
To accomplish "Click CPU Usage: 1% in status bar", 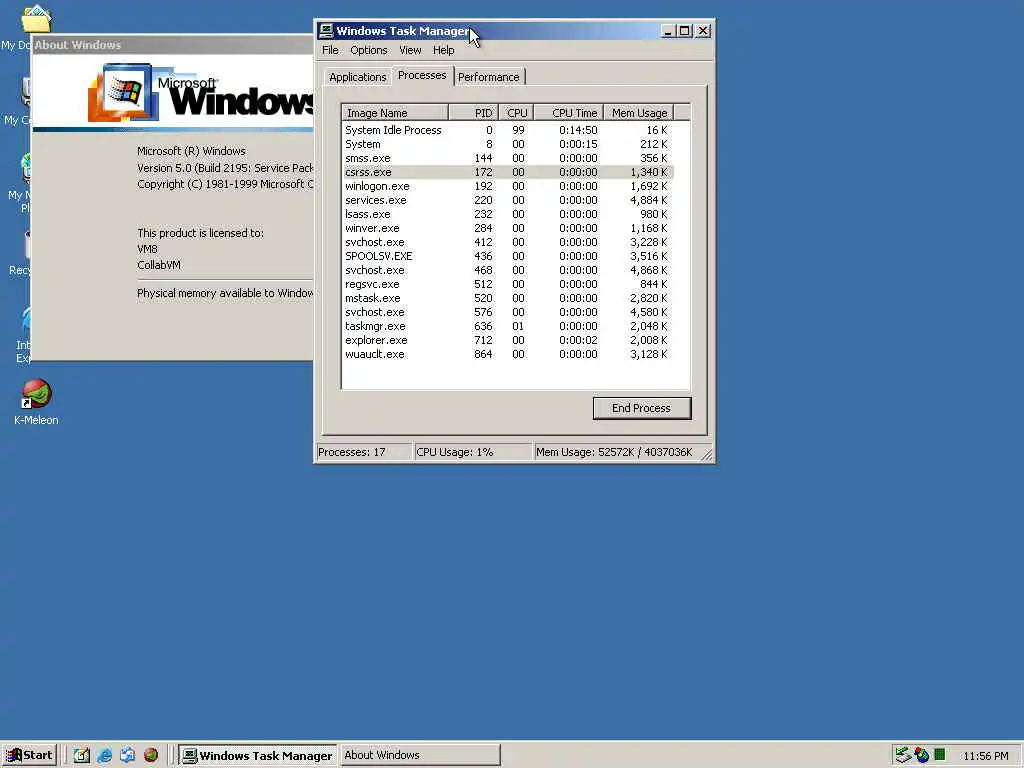I will [473, 452].
